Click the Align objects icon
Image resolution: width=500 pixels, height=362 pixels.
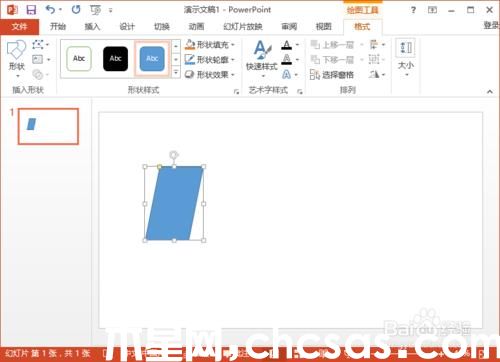coord(374,44)
